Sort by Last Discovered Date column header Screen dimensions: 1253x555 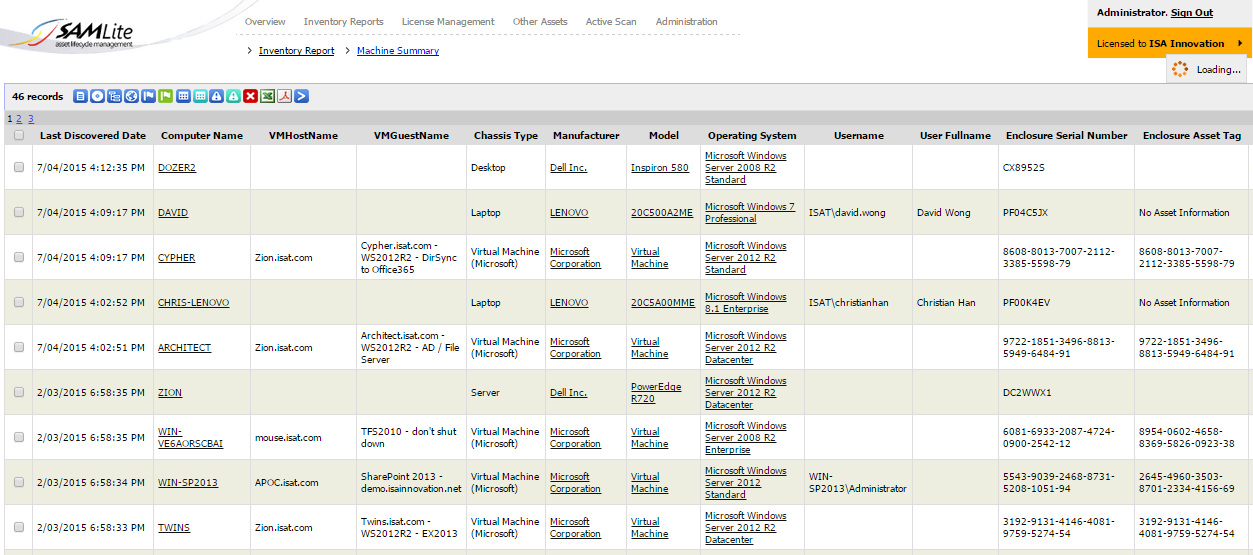click(x=93, y=136)
